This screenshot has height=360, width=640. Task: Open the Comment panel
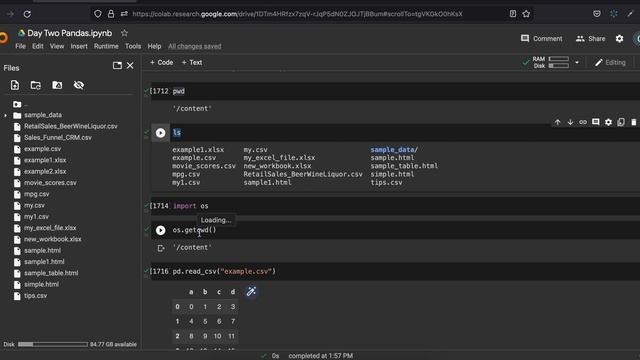[x=542, y=39]
